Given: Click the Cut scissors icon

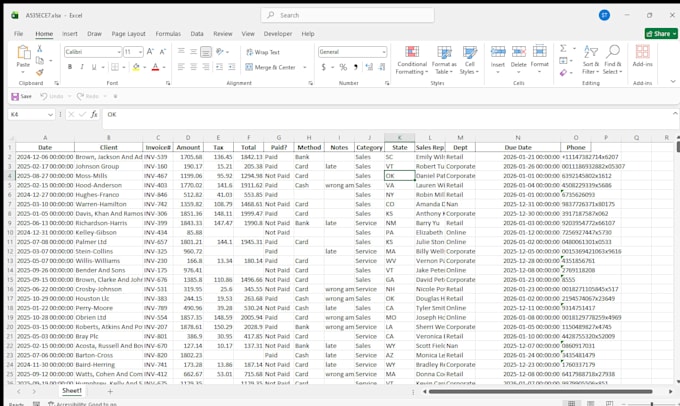Looking at the screenshot, I should pyautogui.click(x=39, y=49).
